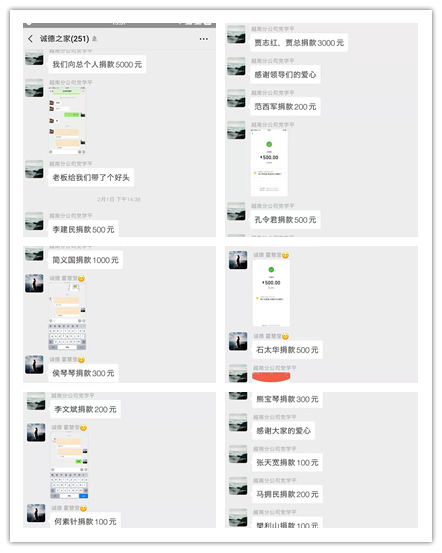The image size is (442, 553).
Task: Open the red packet message
Action: pos(271,377)
